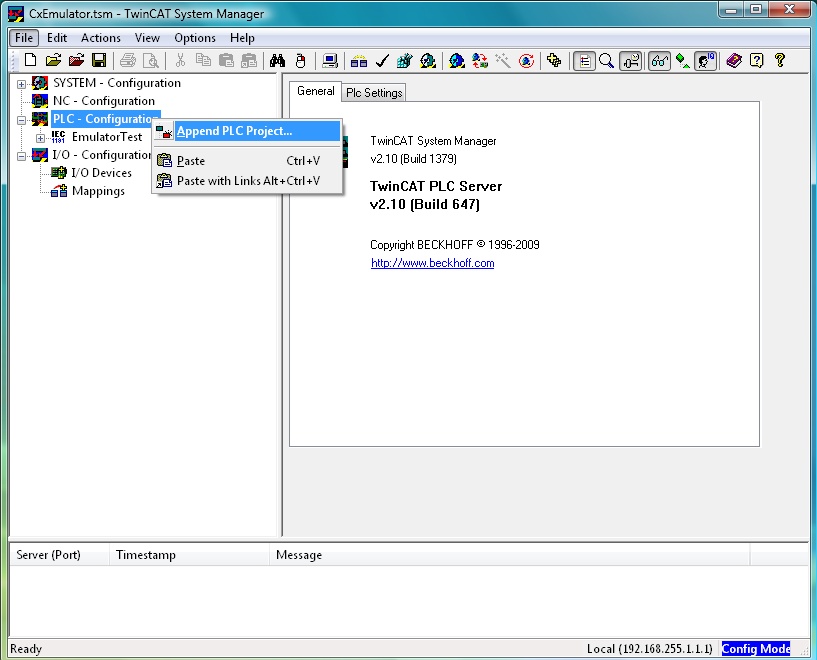Click the yellow Open folder icon
The image size is (817, 660).
tap(53, 60)
